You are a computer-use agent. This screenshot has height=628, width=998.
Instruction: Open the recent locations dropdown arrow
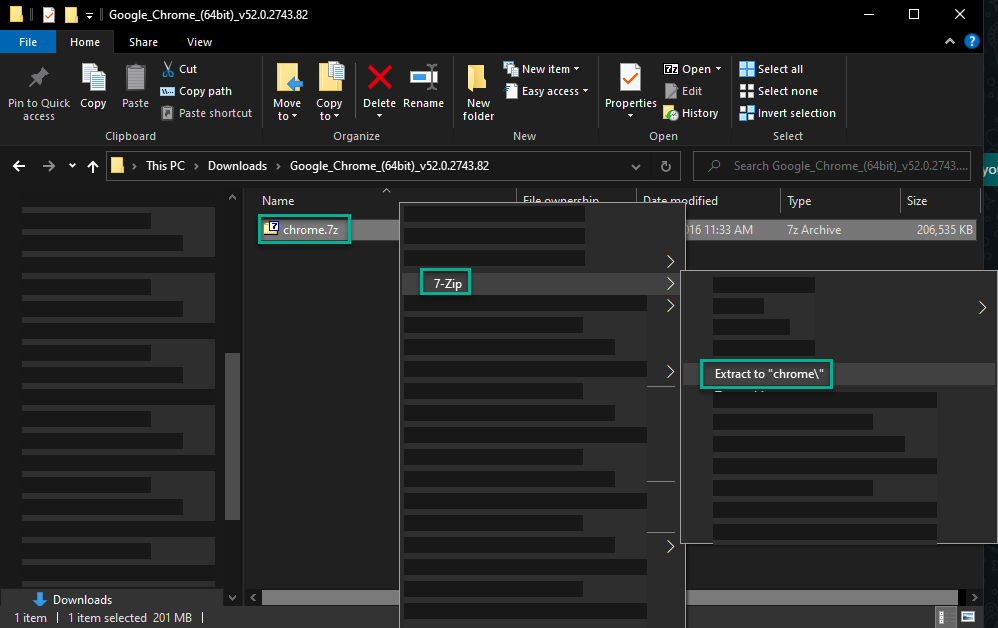pos(72,166)
